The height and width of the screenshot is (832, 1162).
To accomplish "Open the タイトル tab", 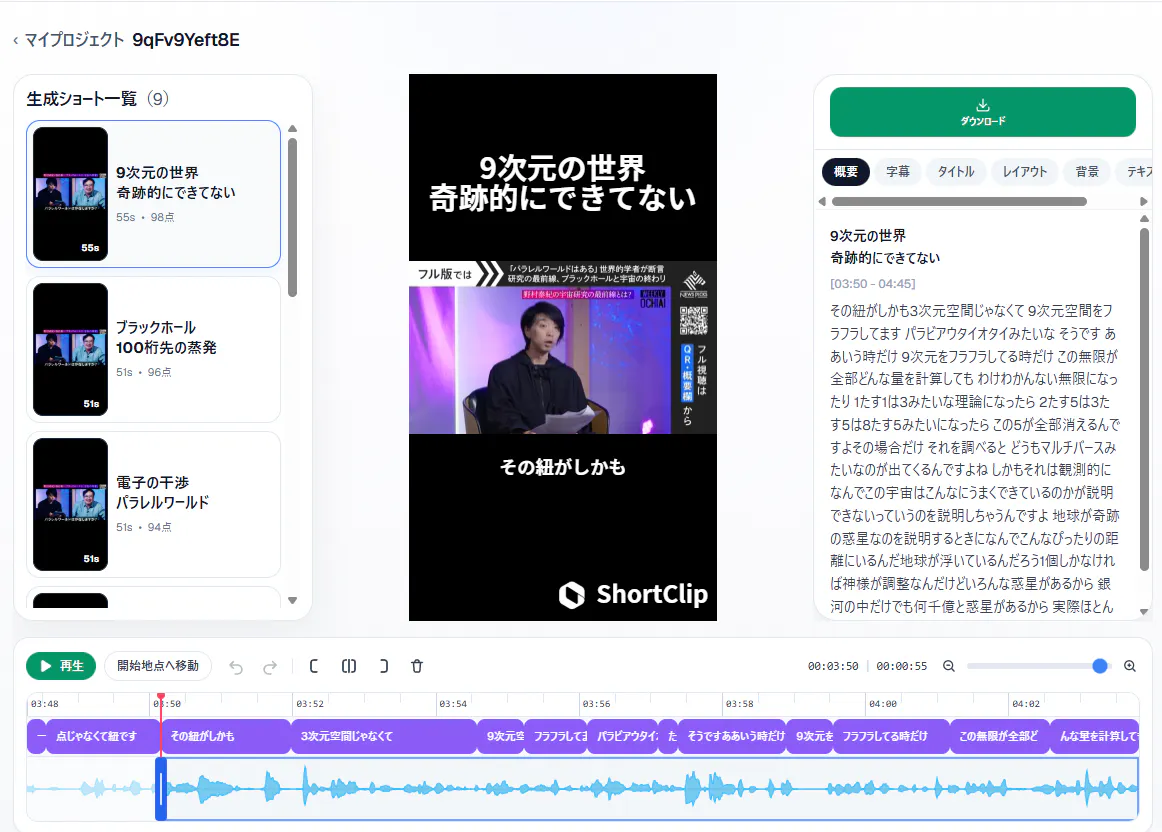I will coord(956,171).
